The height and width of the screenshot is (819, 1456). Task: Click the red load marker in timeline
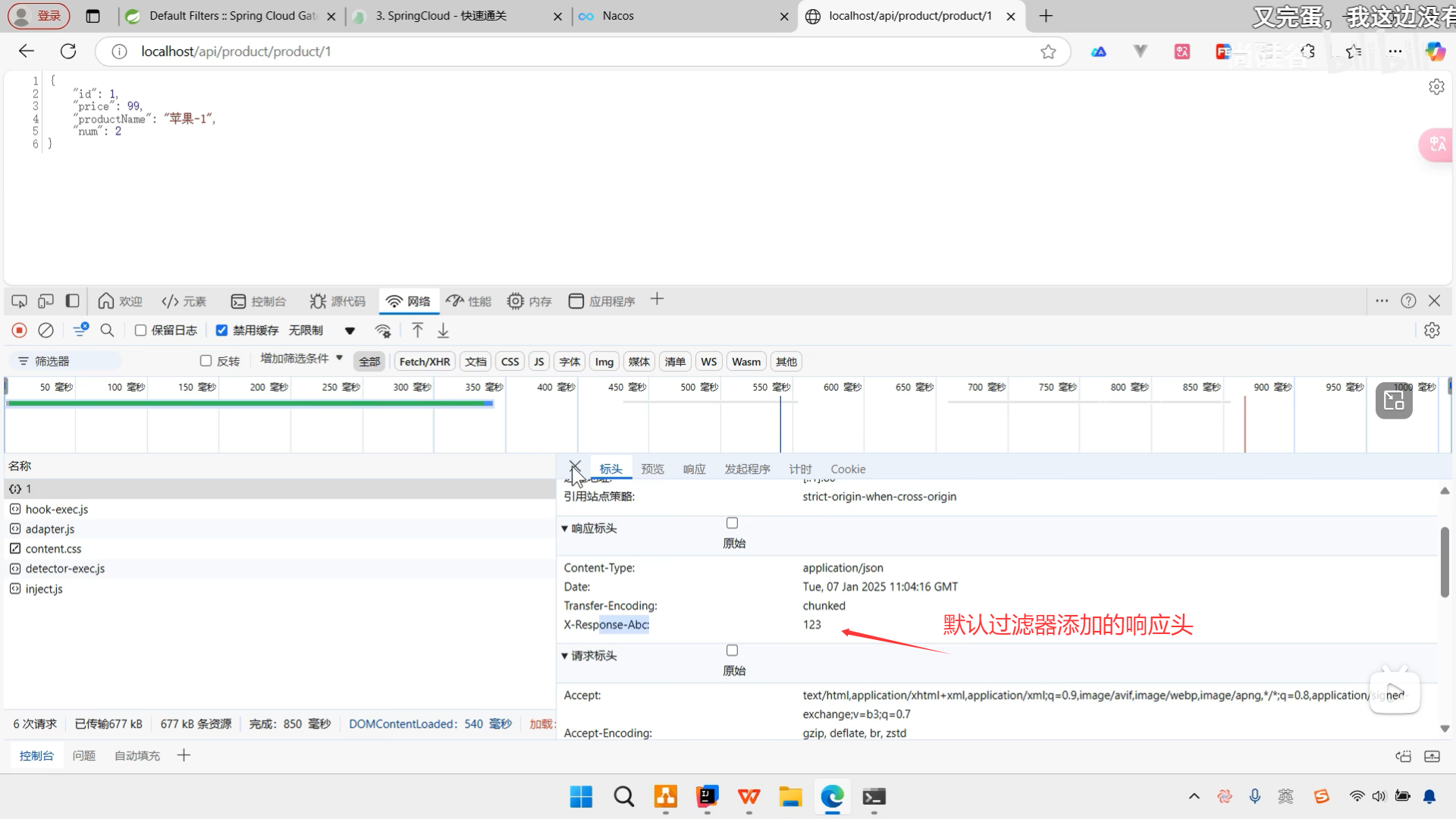tap(1244, 425)
